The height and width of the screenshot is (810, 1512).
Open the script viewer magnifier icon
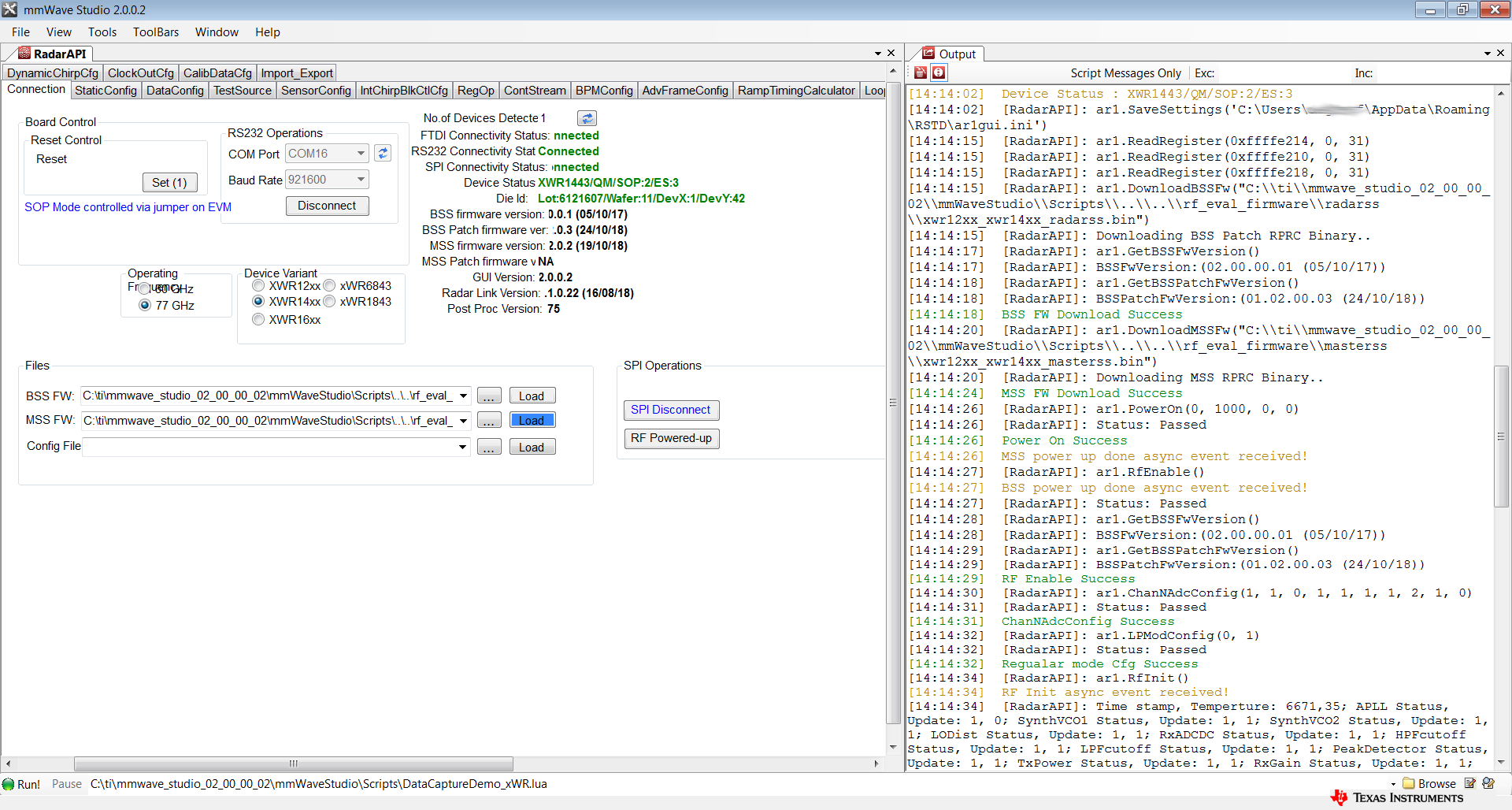point(1488,783)
